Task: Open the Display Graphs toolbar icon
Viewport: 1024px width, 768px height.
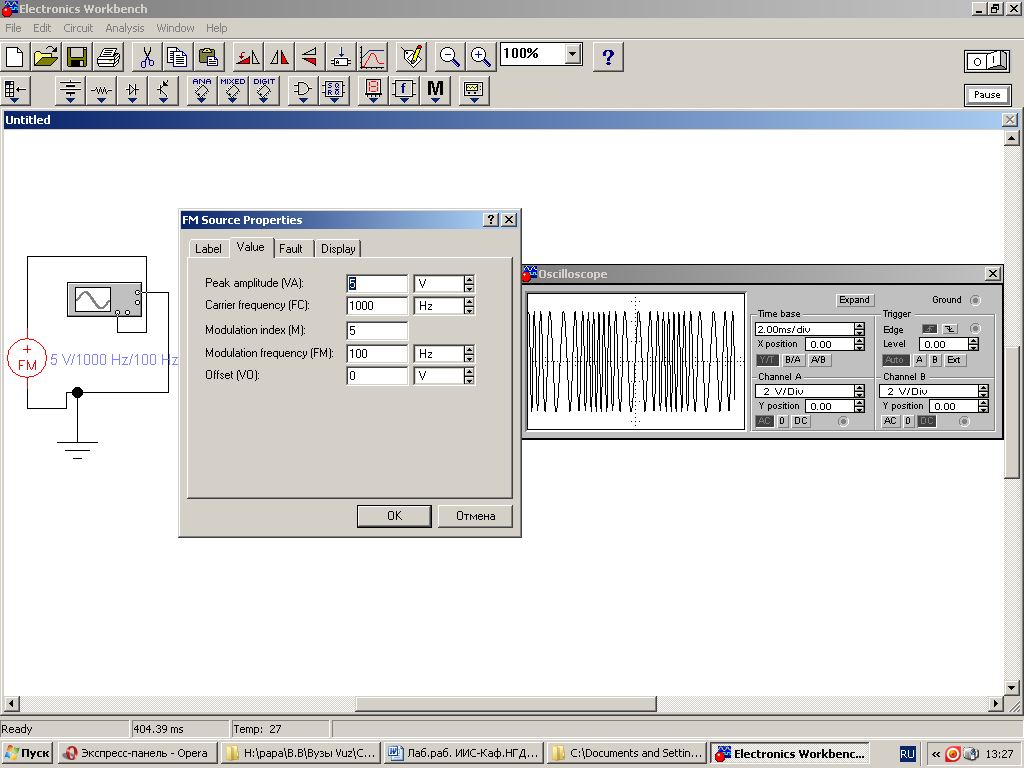Action: point(372,56)
